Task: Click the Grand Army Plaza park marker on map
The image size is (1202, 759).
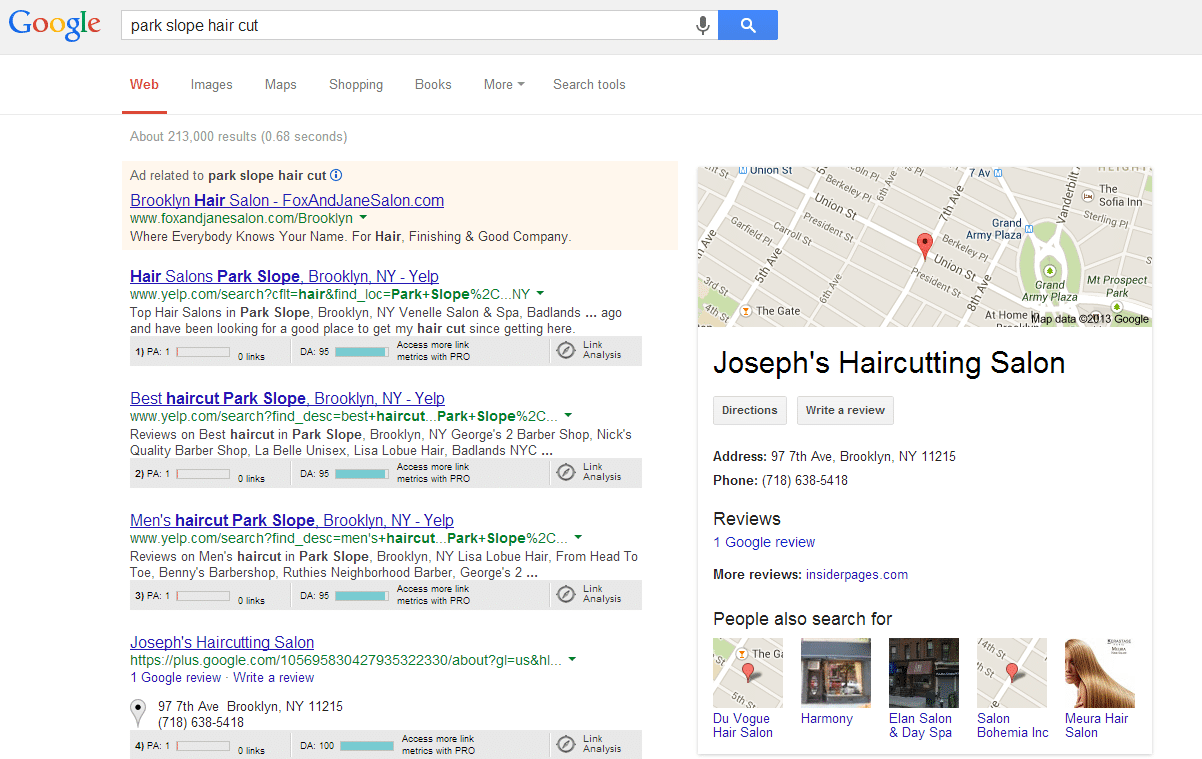Action: point(1049,271)
